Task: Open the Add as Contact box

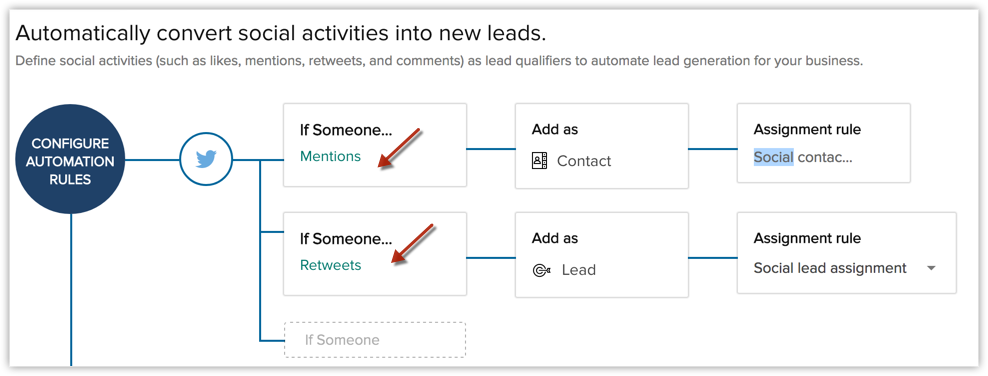Action: tap(602, 146)
